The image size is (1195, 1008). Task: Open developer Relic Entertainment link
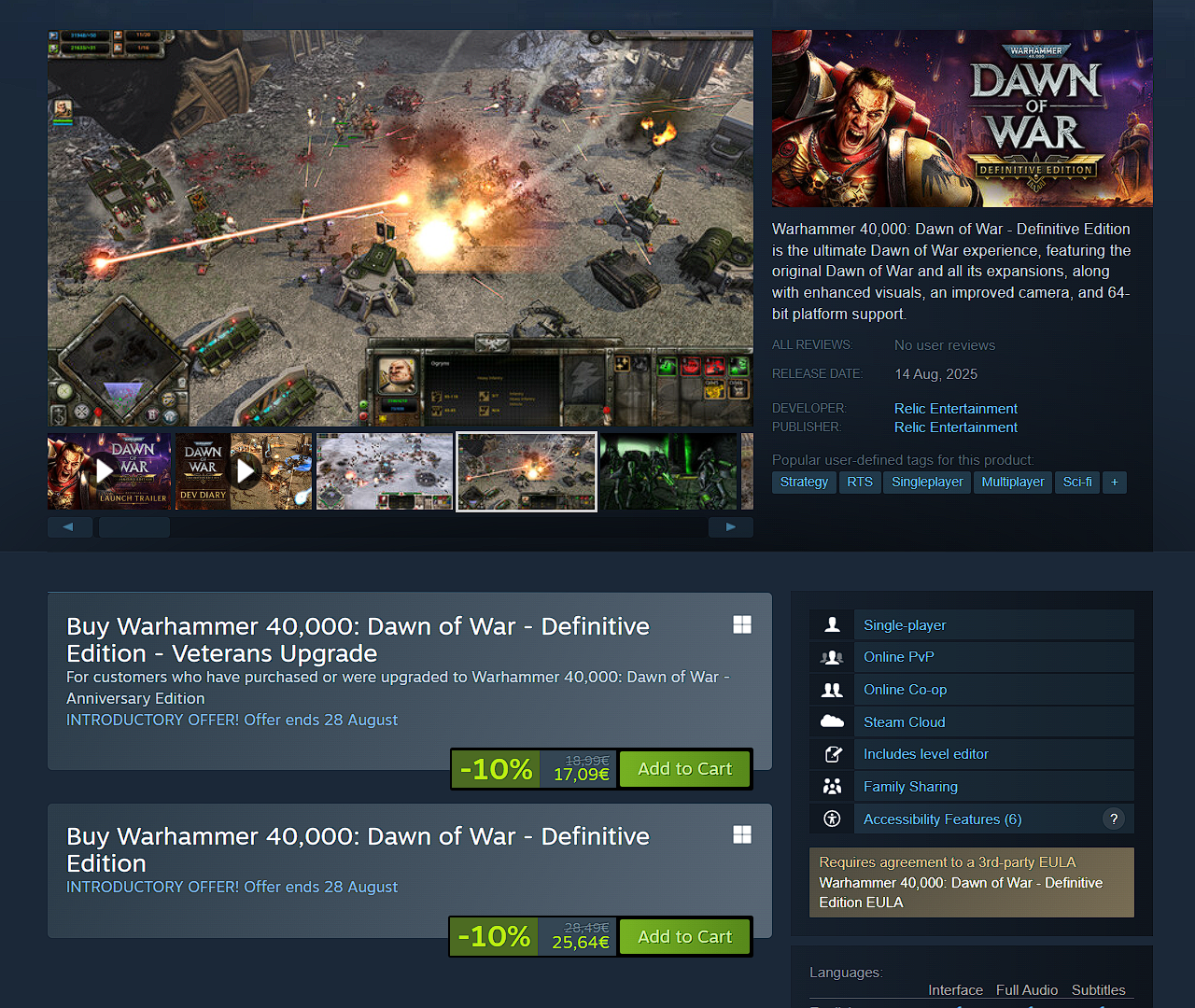pos(956,409)
